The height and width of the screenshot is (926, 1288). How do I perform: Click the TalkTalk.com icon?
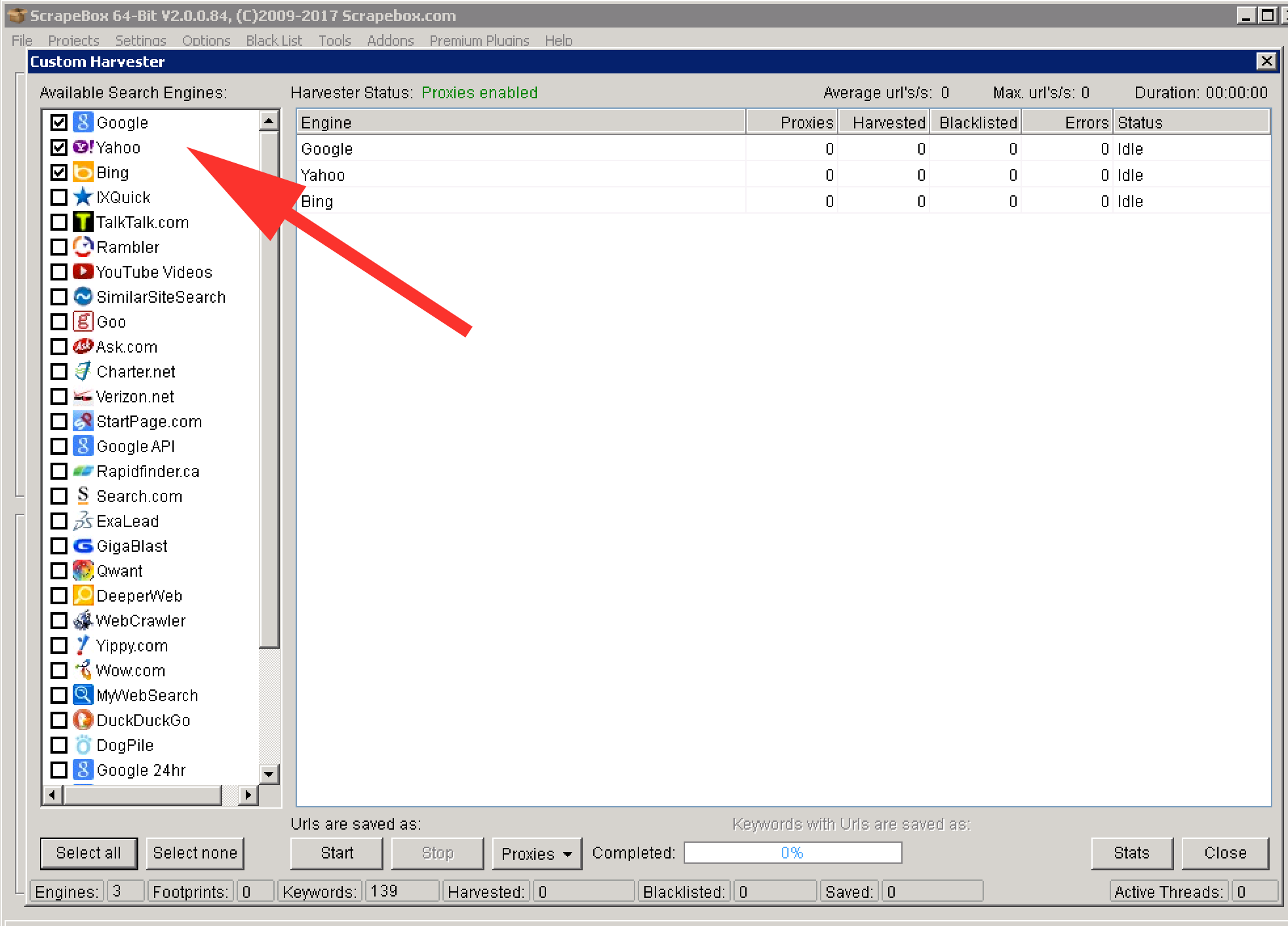click(x=83, y=222)
